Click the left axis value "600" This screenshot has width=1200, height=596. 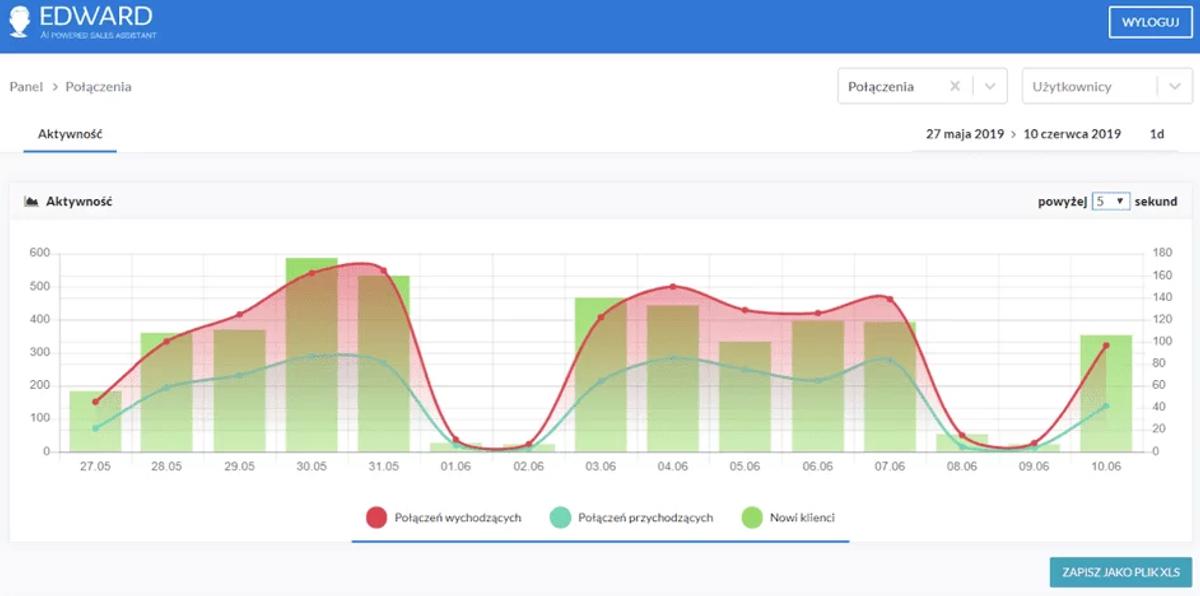click(x=39, y=253)
